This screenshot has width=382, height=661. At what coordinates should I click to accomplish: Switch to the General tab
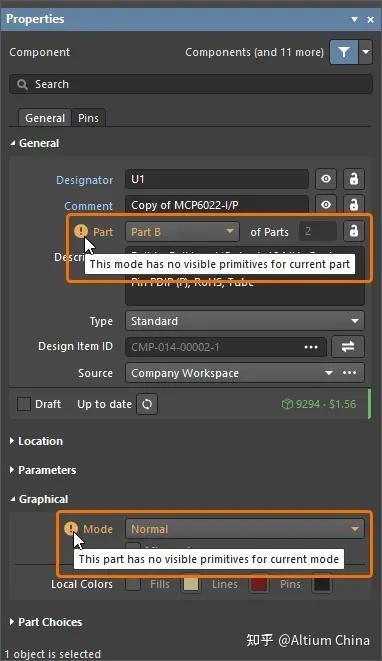tap(45, 118)
